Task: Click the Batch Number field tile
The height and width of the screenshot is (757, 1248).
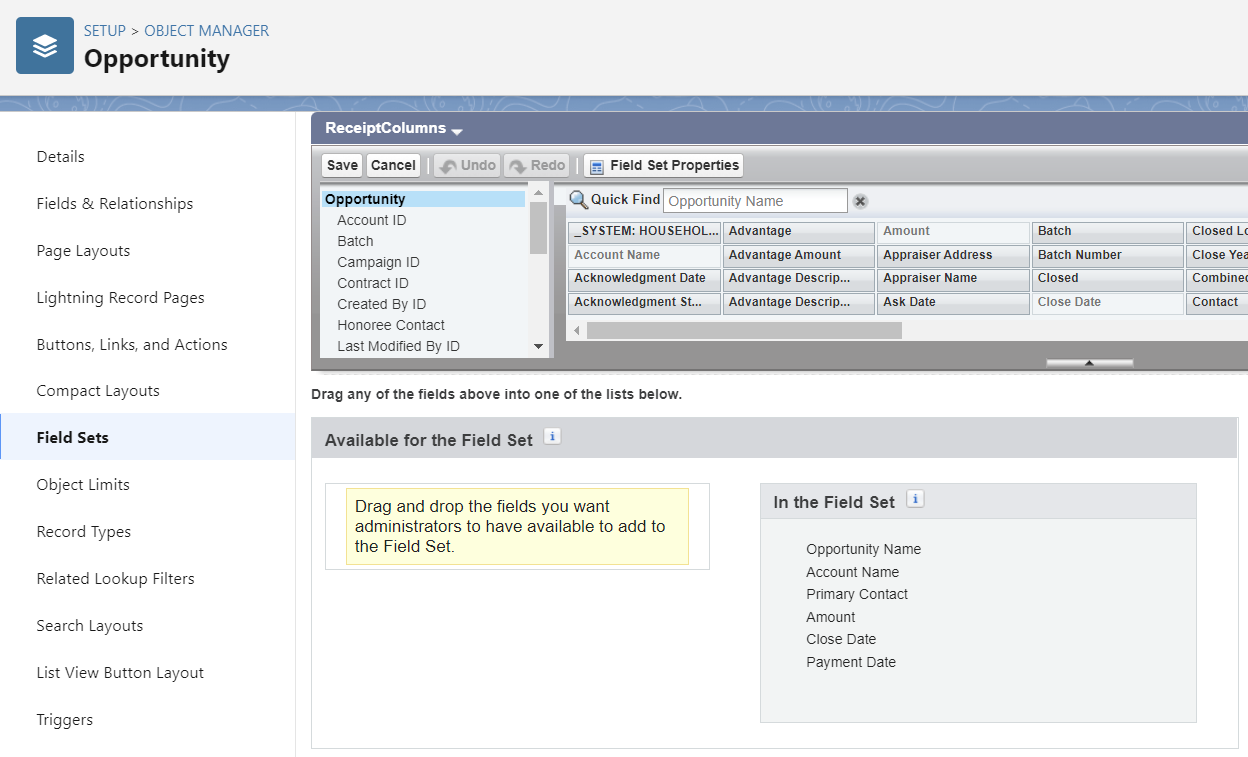Action: 1108,256
